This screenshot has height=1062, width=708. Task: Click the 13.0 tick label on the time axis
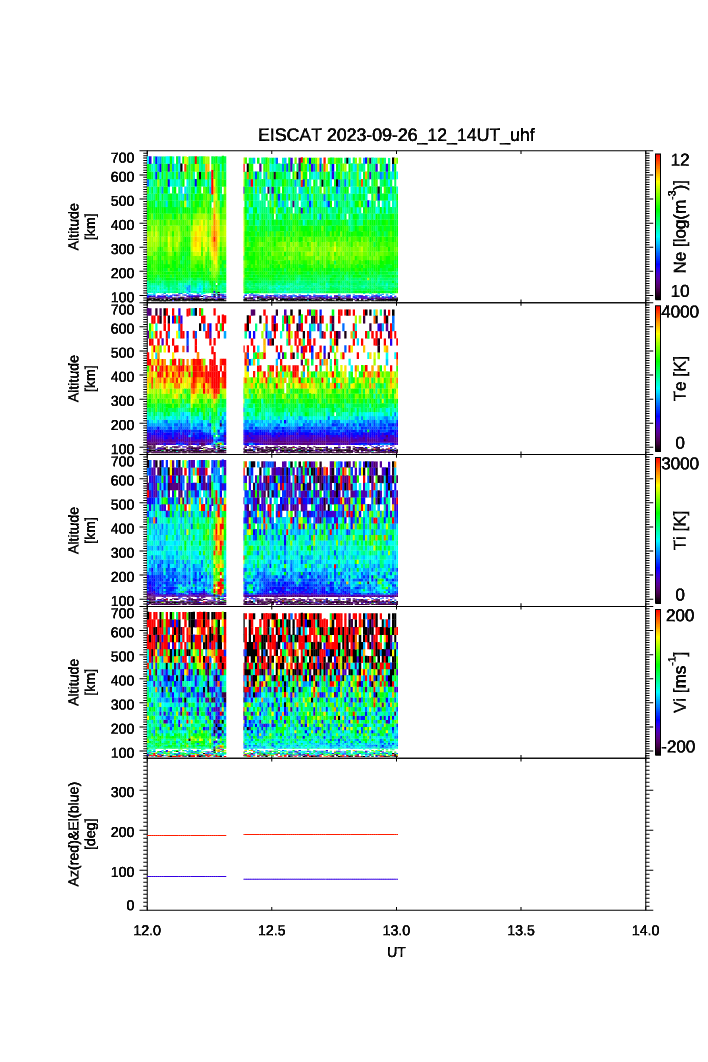point(397,930)
